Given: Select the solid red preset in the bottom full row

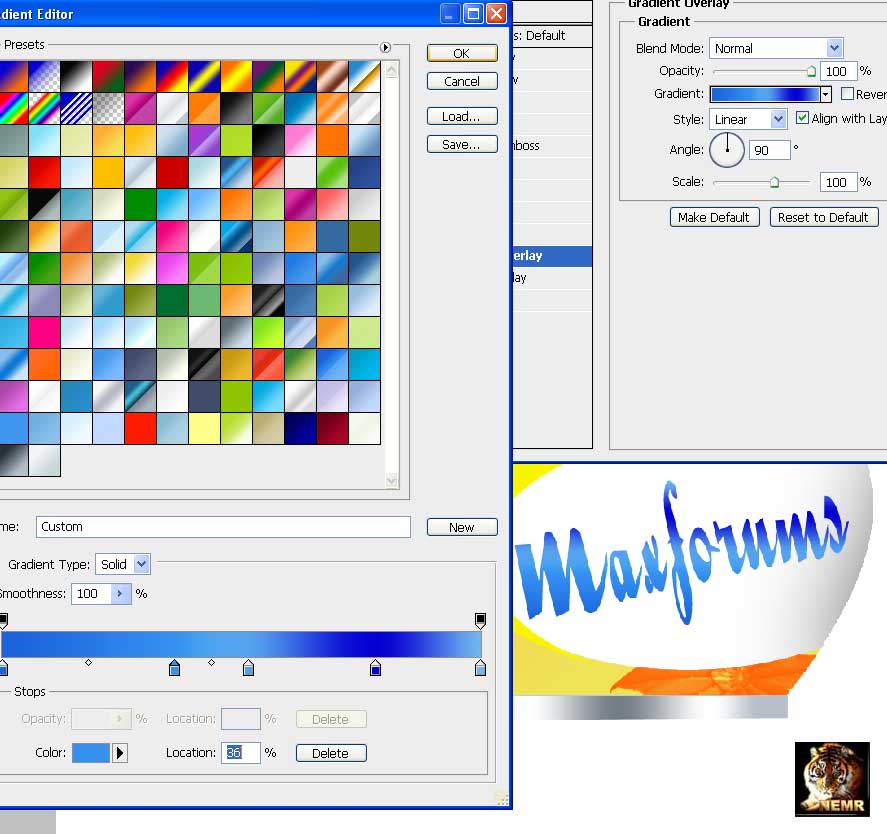Looking at the screenshot, I should [x=140, y=428].
